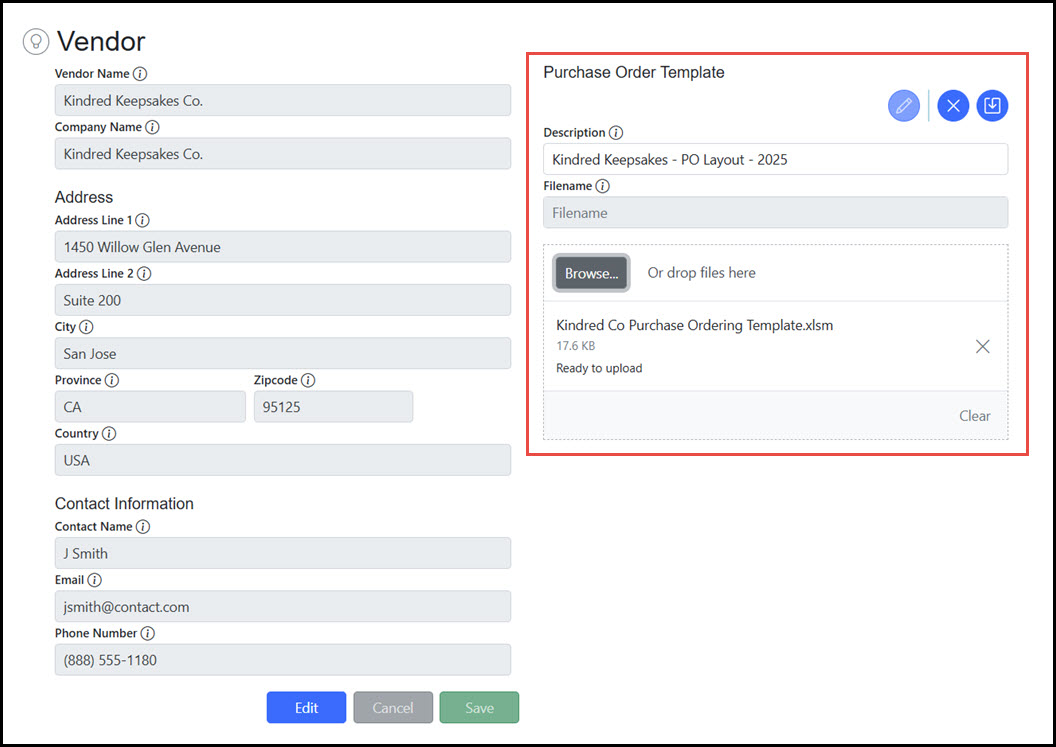Viewport: 1056px width, 747px height.
Task: Click into the template Description field
Action: click(775, 160)
